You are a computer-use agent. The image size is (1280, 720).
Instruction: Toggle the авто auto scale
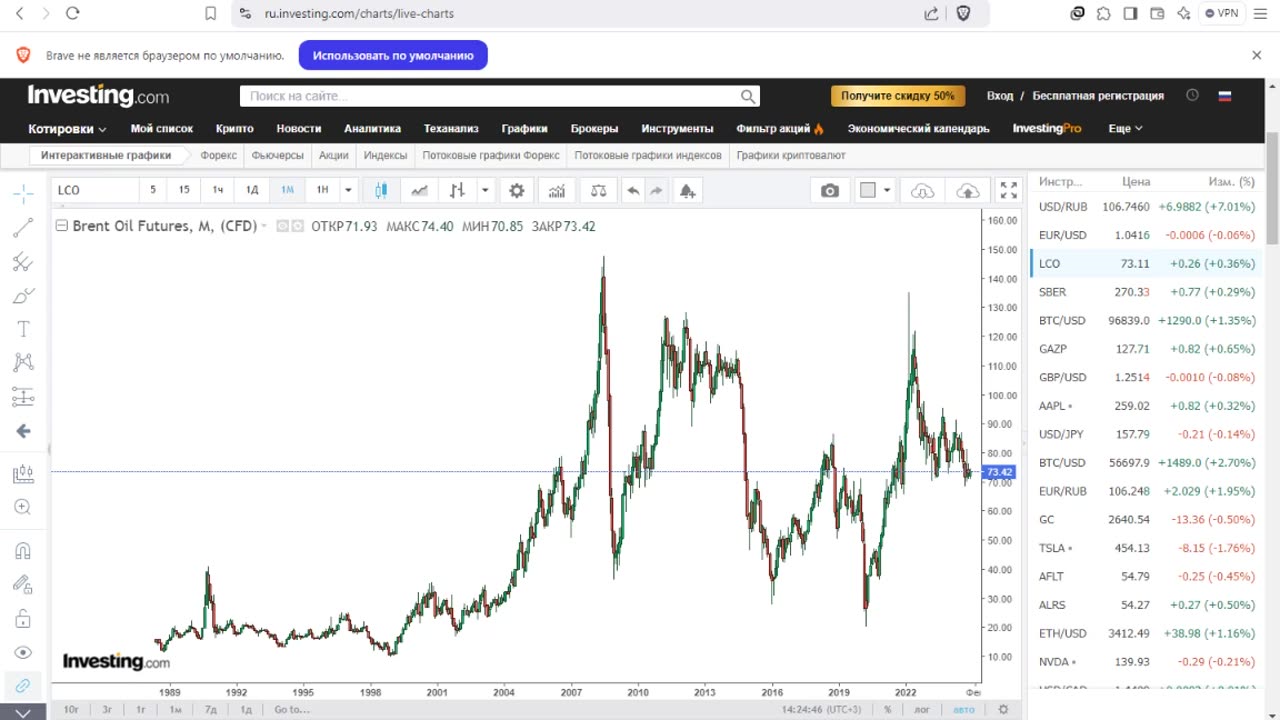coord(963,709)
